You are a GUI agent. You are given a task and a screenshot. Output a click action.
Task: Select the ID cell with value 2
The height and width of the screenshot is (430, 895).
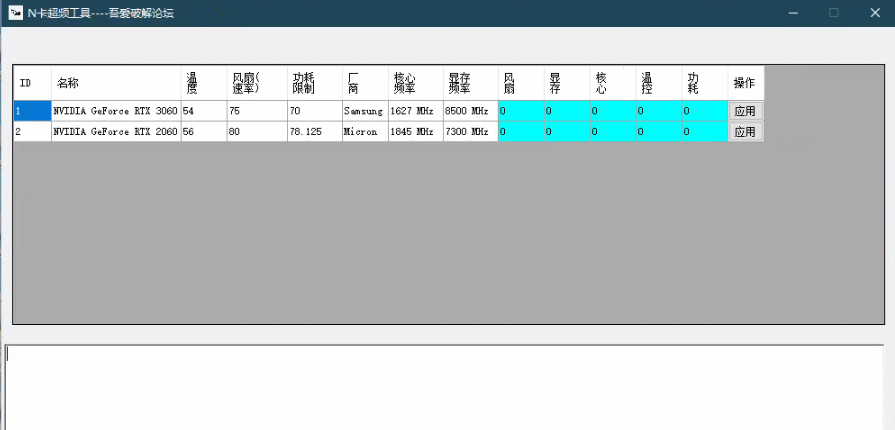pyautogui.click(x=33, y=132)
